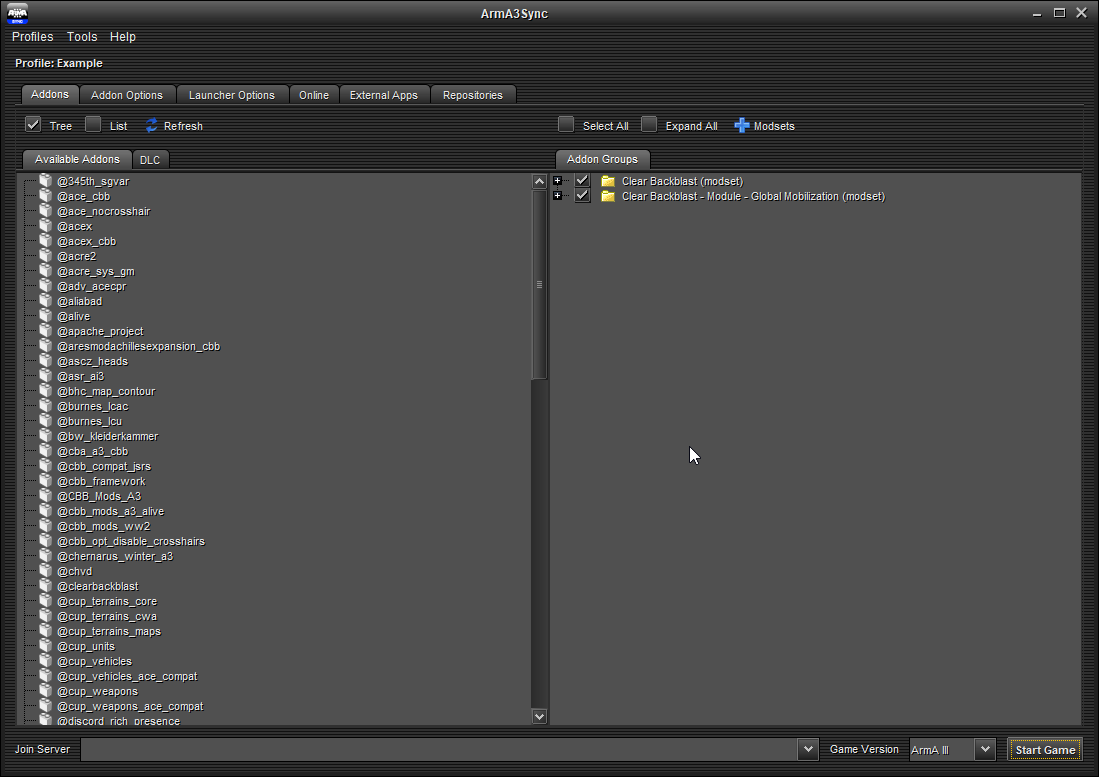Click the blue plus Modsets icon
This screenshot has height=777, width=1099.
742,125
